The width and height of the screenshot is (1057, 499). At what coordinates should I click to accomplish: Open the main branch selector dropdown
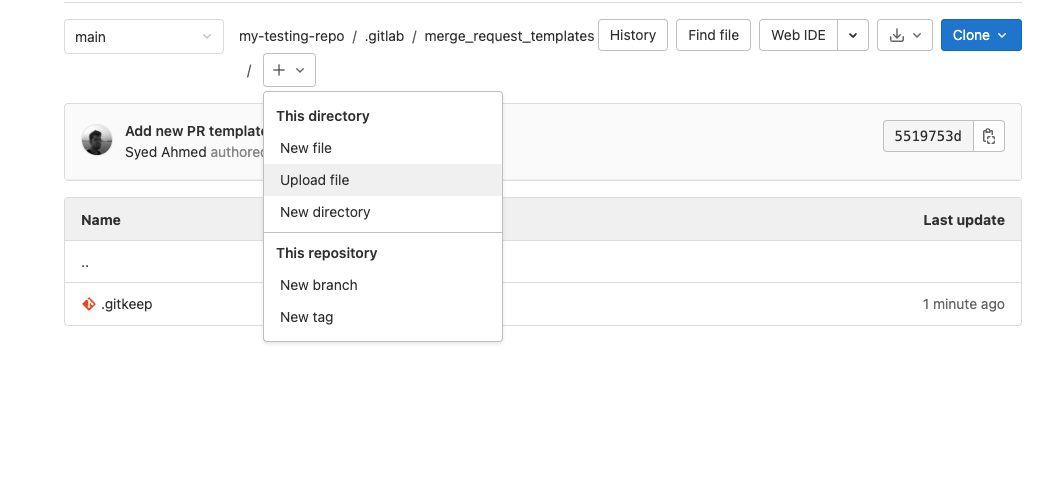[x=144, y=37]
